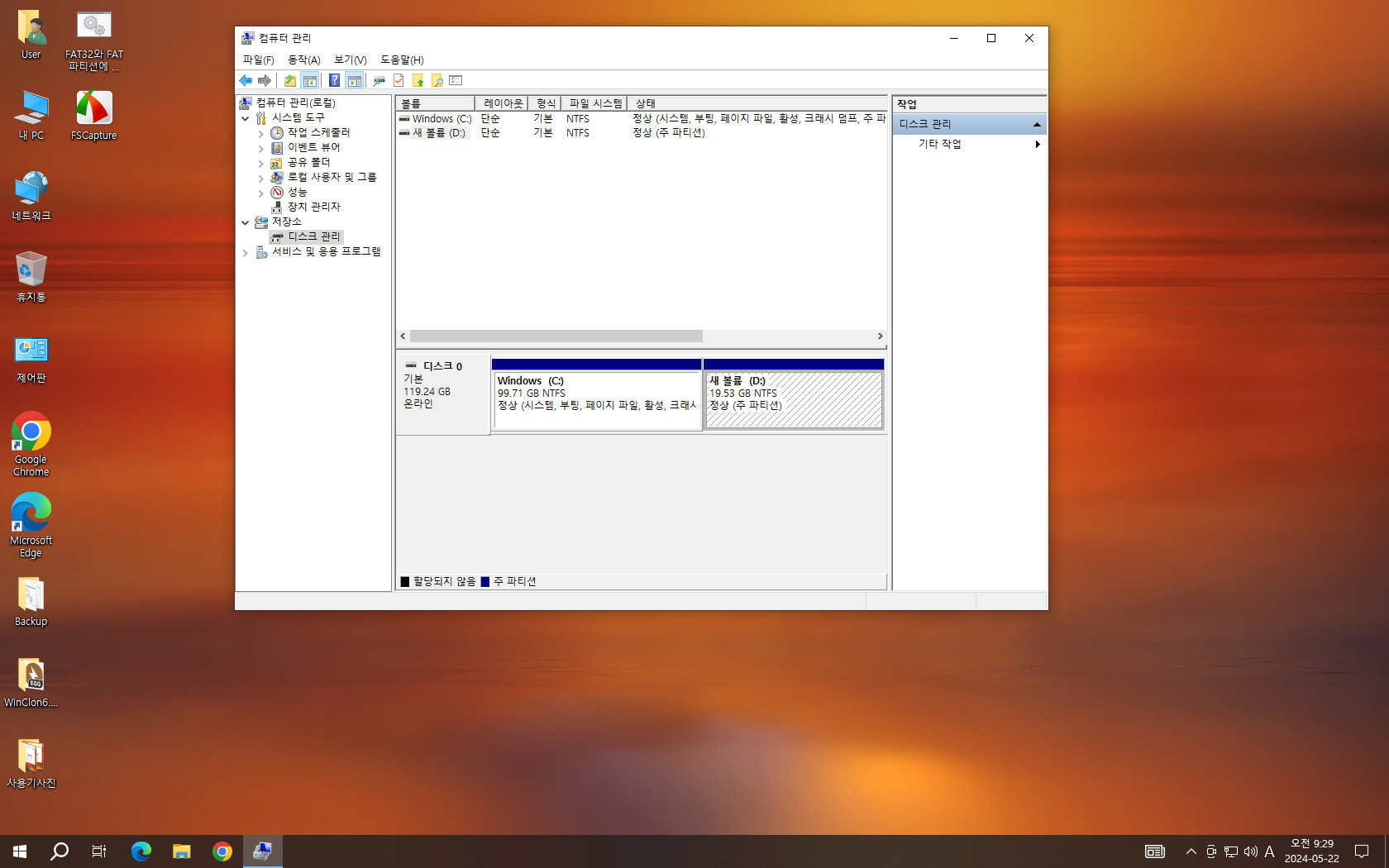Select the 새 볼륨 (D:) volume row
Viewport: 1389px width, 868px height.
pyautogui.click(x=642, y=133)
